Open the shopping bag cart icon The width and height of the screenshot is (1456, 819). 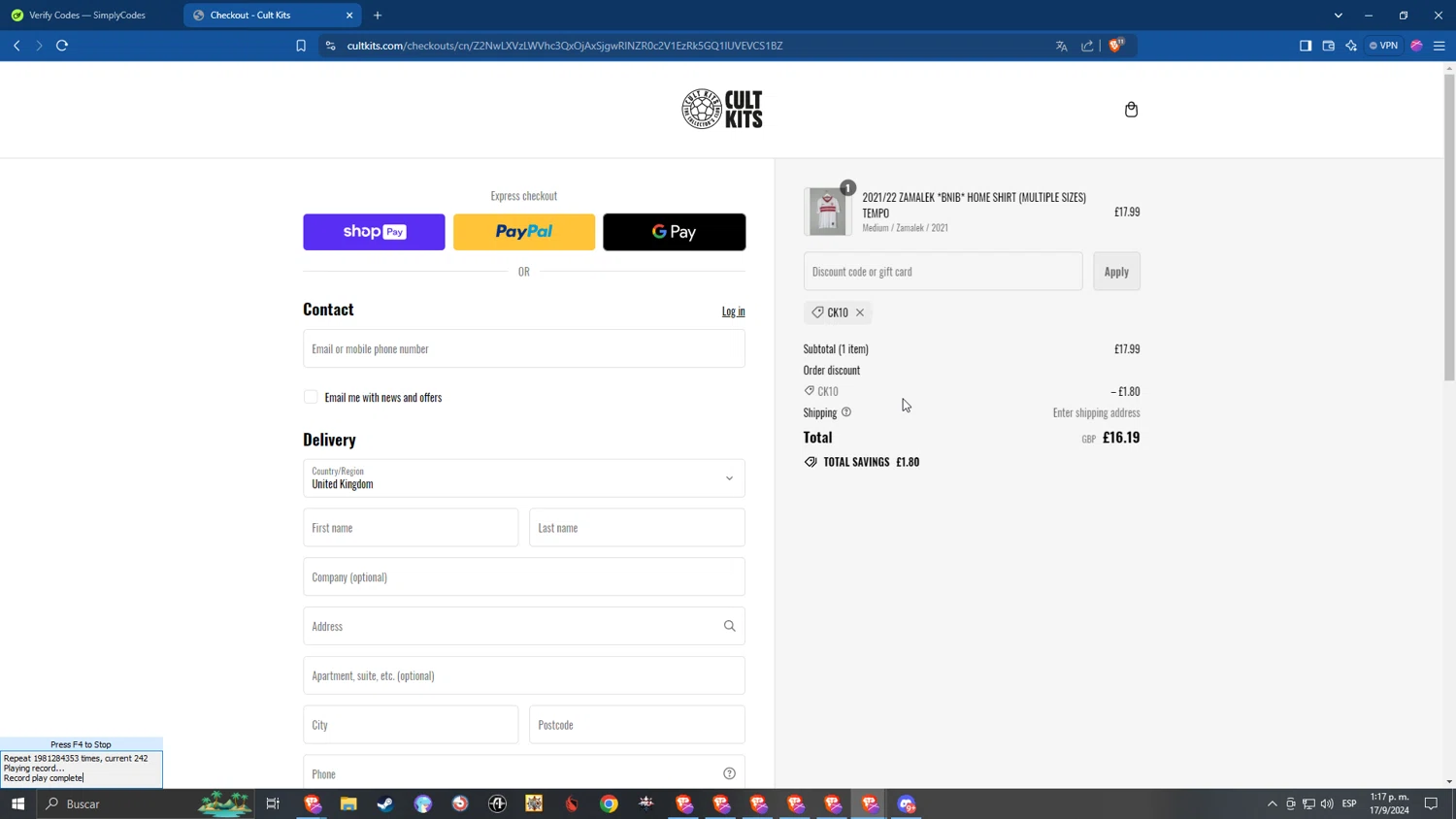click(1131, 110)
